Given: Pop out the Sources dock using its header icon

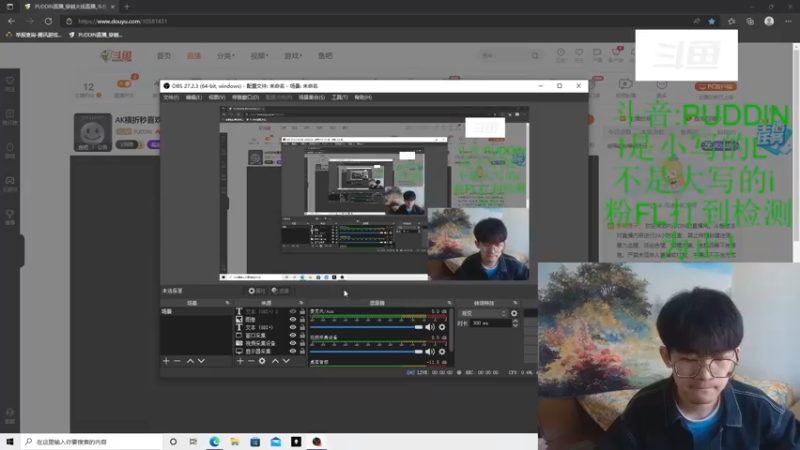Looking at the screenshot, I should (x=301, y=303).
